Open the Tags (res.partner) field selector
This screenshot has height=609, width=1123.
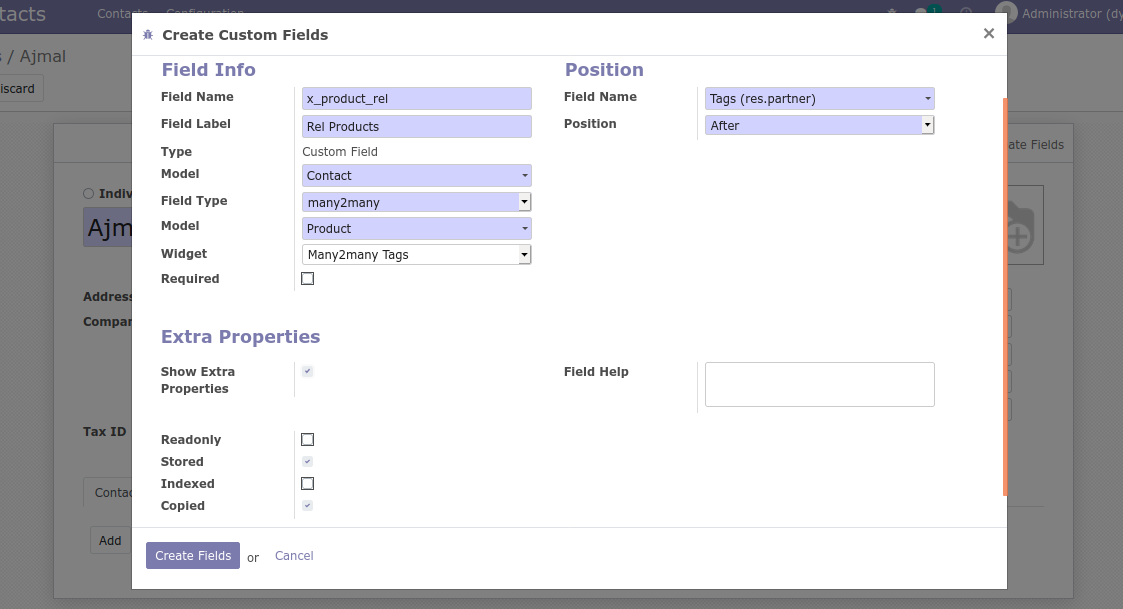[x=819, y=98]
